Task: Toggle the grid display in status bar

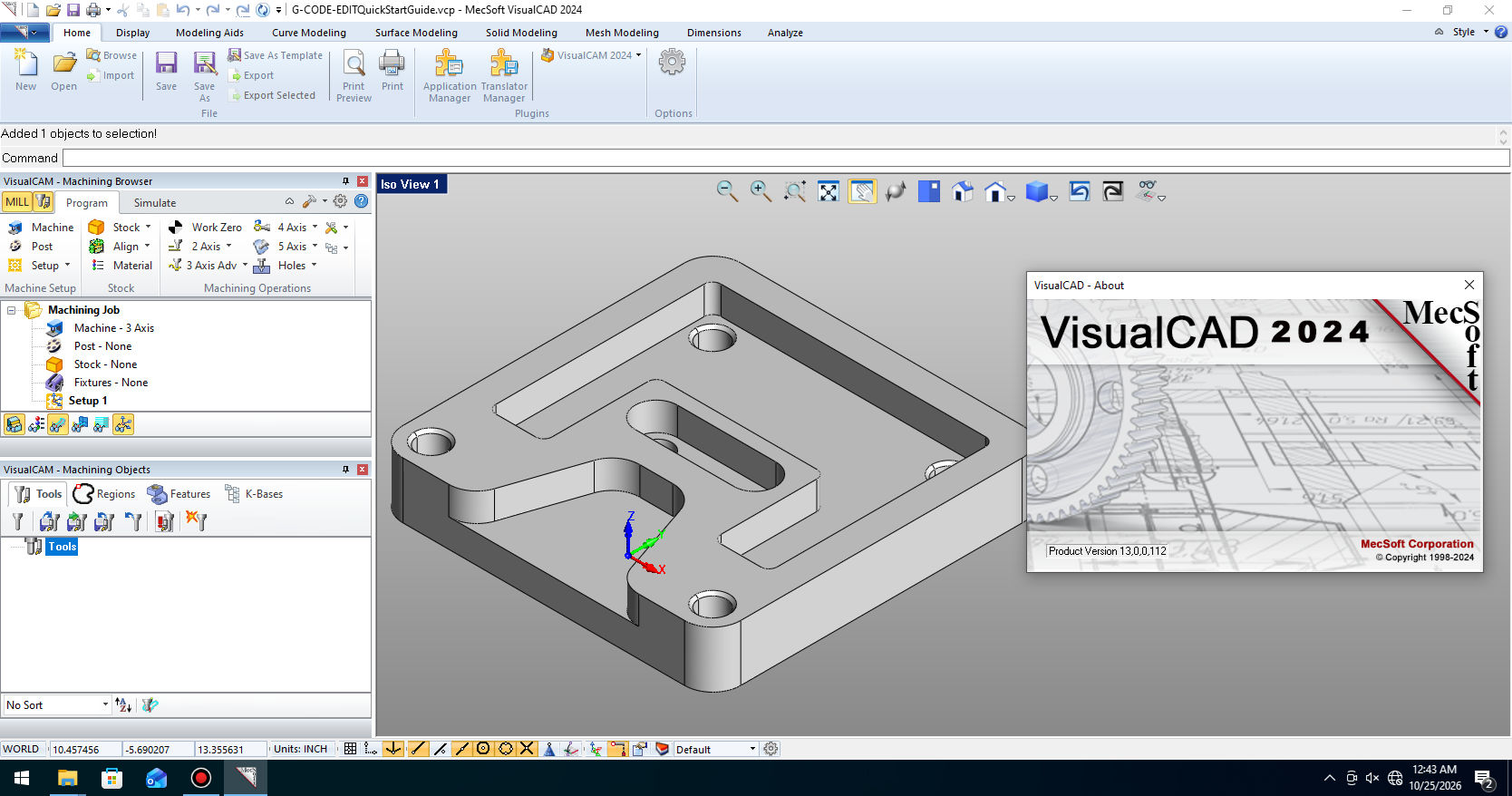Action: point(350,749)
